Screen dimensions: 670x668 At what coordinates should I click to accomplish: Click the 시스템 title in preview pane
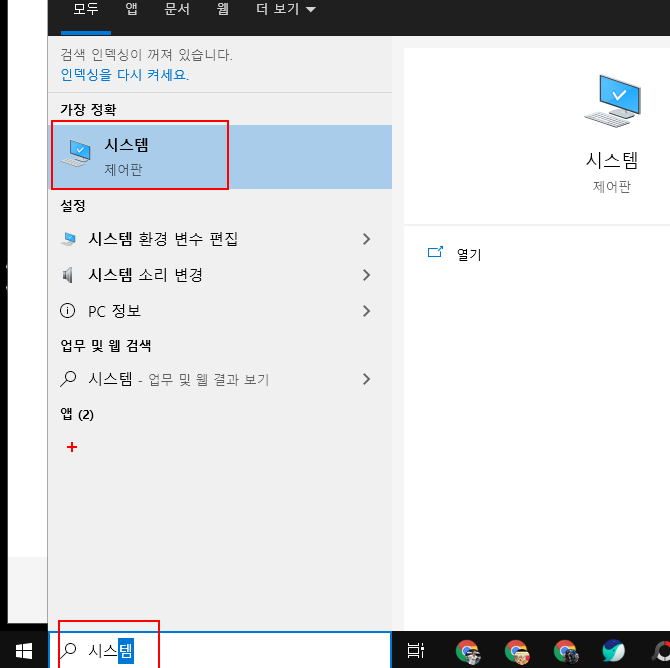[x=612, y=161]
